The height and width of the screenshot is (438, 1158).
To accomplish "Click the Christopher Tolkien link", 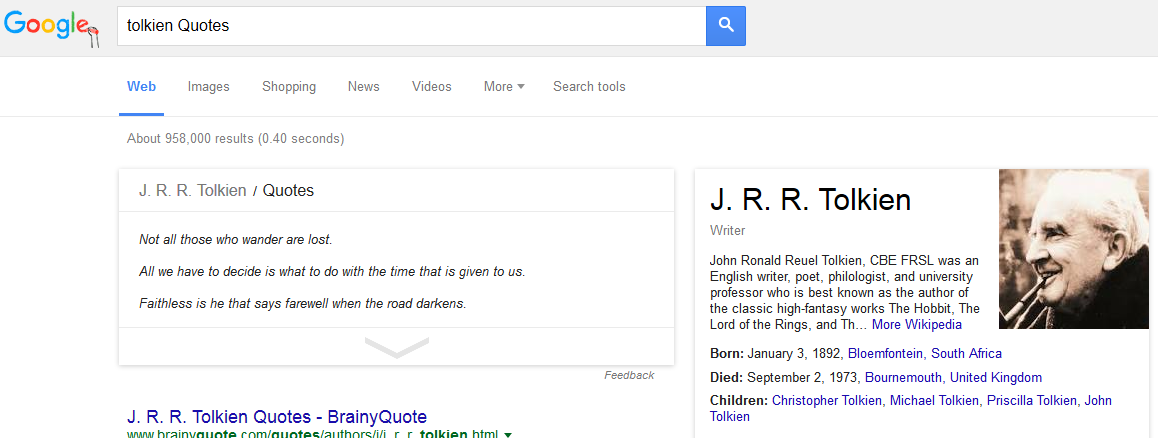I will [827, 401].
